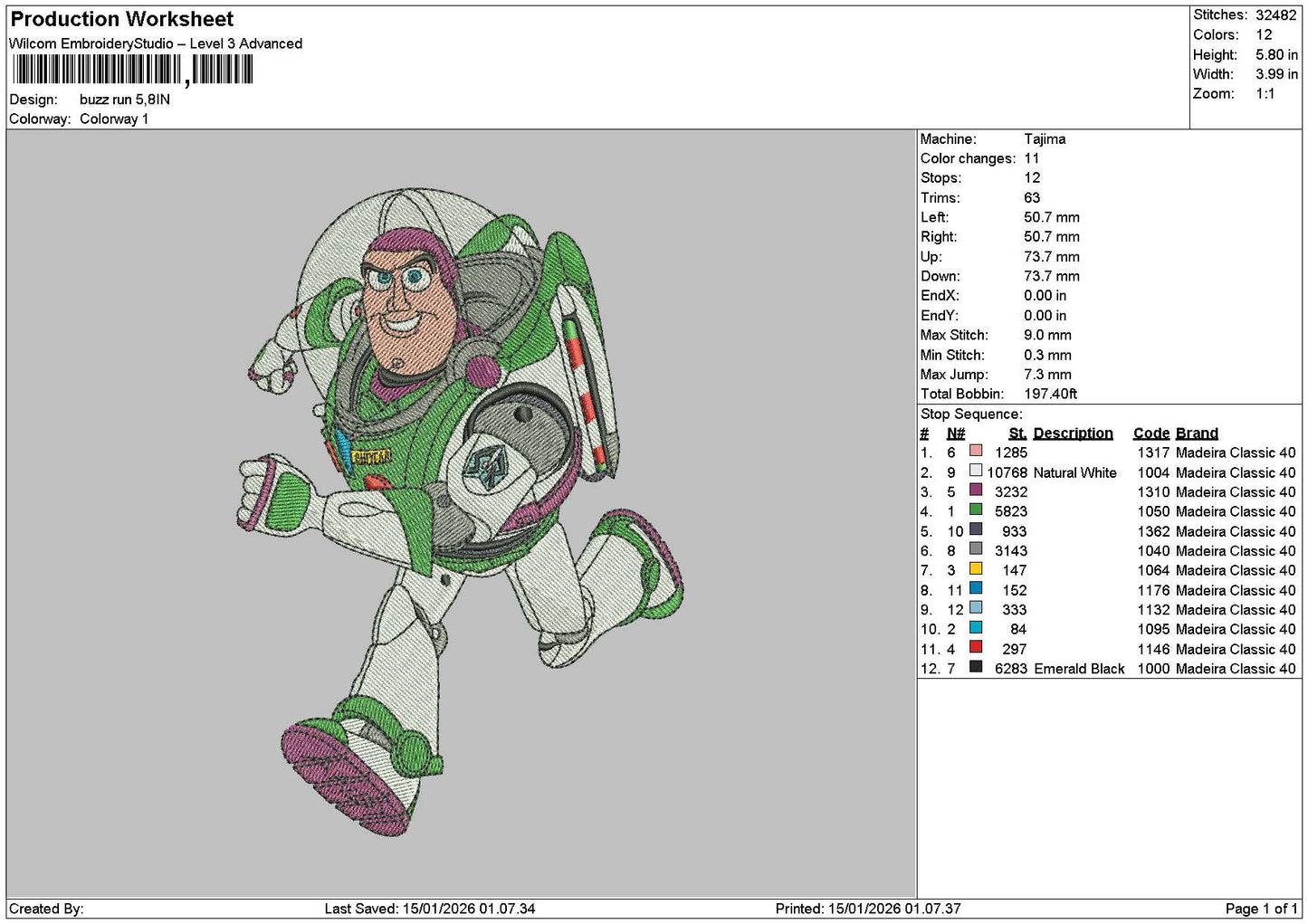Viewport: 1308px width, 924px height.
Task: Click 'Last Saved: 15/01/2026 01.07.34' footer text
Action: point(430,909)
